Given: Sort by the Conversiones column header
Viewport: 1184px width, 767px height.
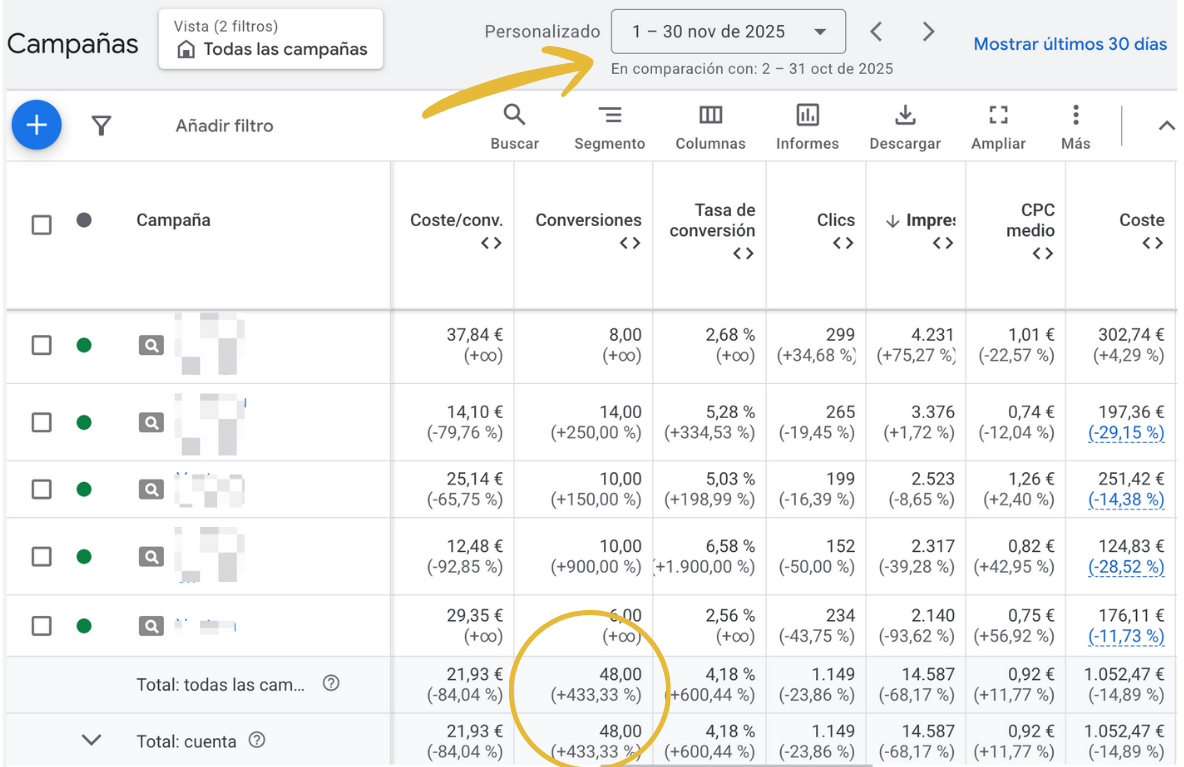Looking at the screenshot, I should click(588, 220).
